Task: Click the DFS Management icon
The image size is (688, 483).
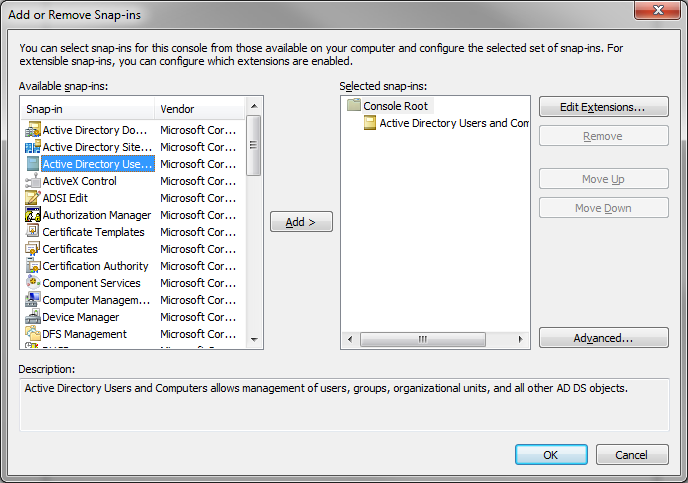Action: (33, 334)
